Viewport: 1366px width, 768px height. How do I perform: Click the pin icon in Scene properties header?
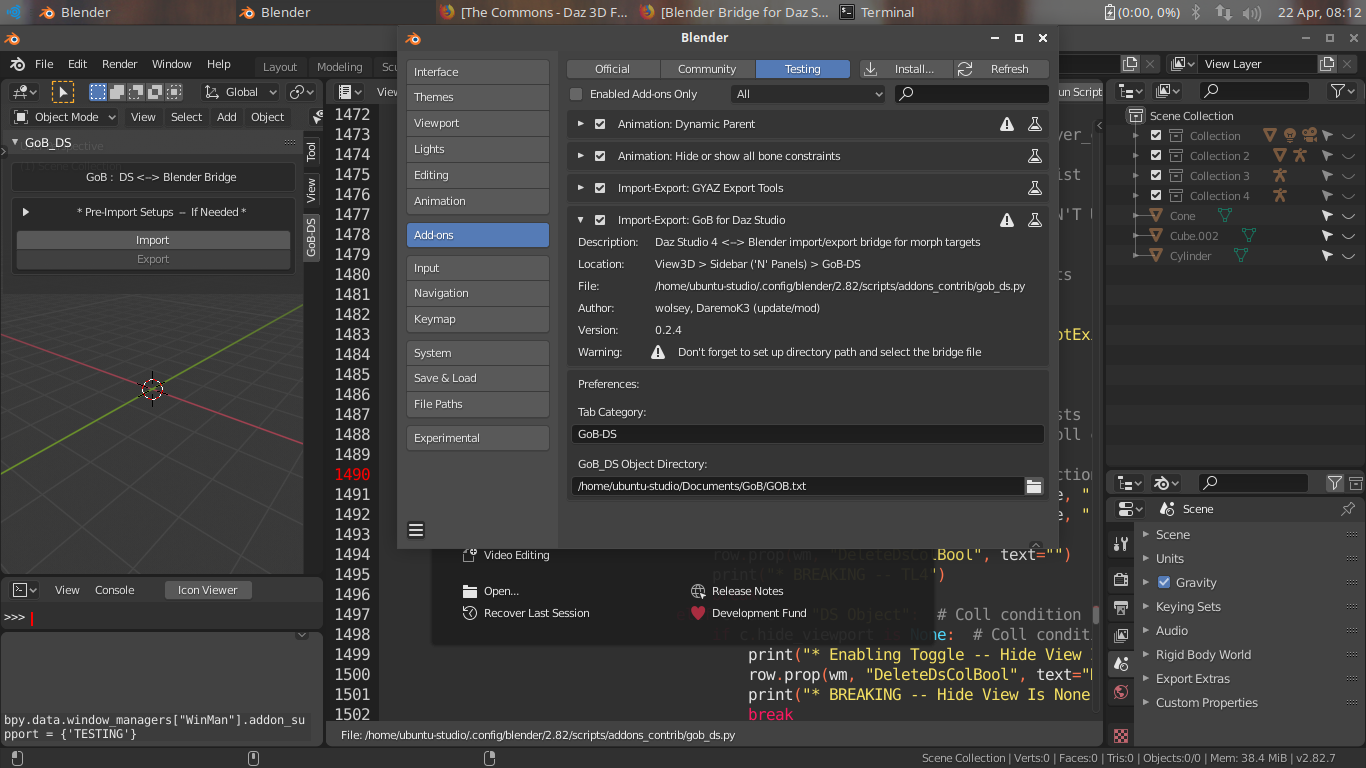(x=1347, y=509)
